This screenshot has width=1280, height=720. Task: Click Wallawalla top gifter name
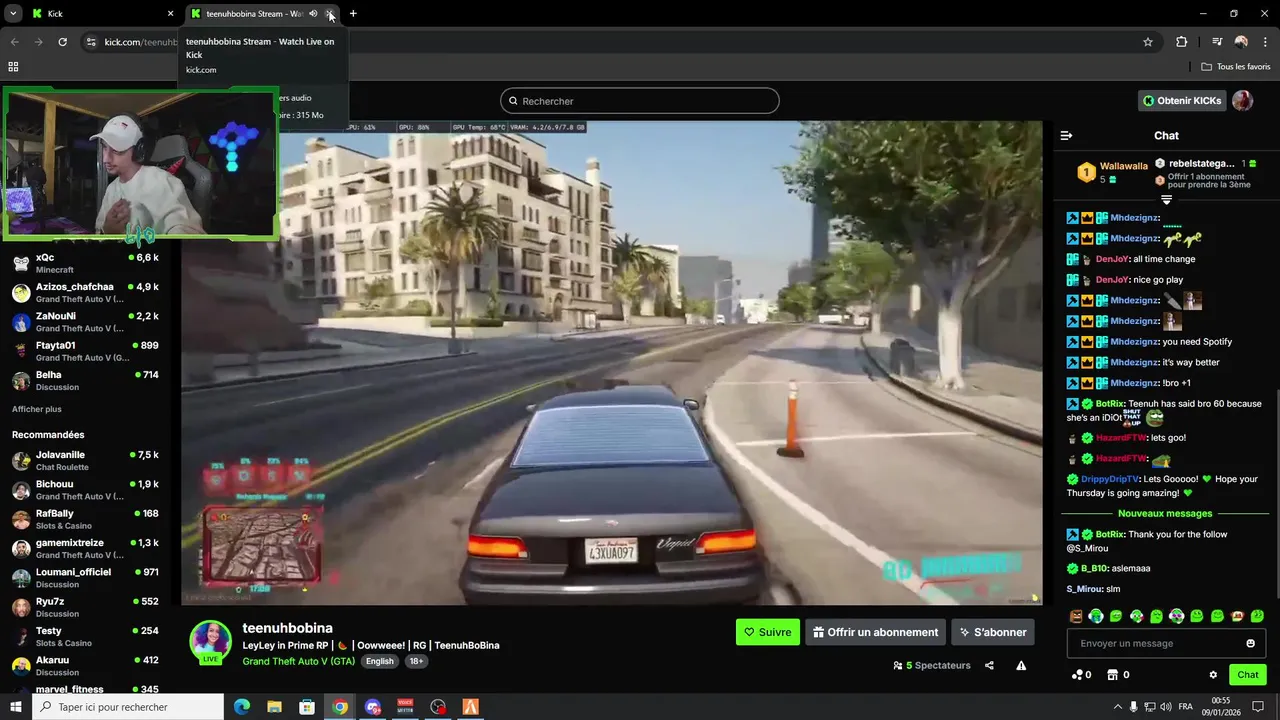point(1124,166)
